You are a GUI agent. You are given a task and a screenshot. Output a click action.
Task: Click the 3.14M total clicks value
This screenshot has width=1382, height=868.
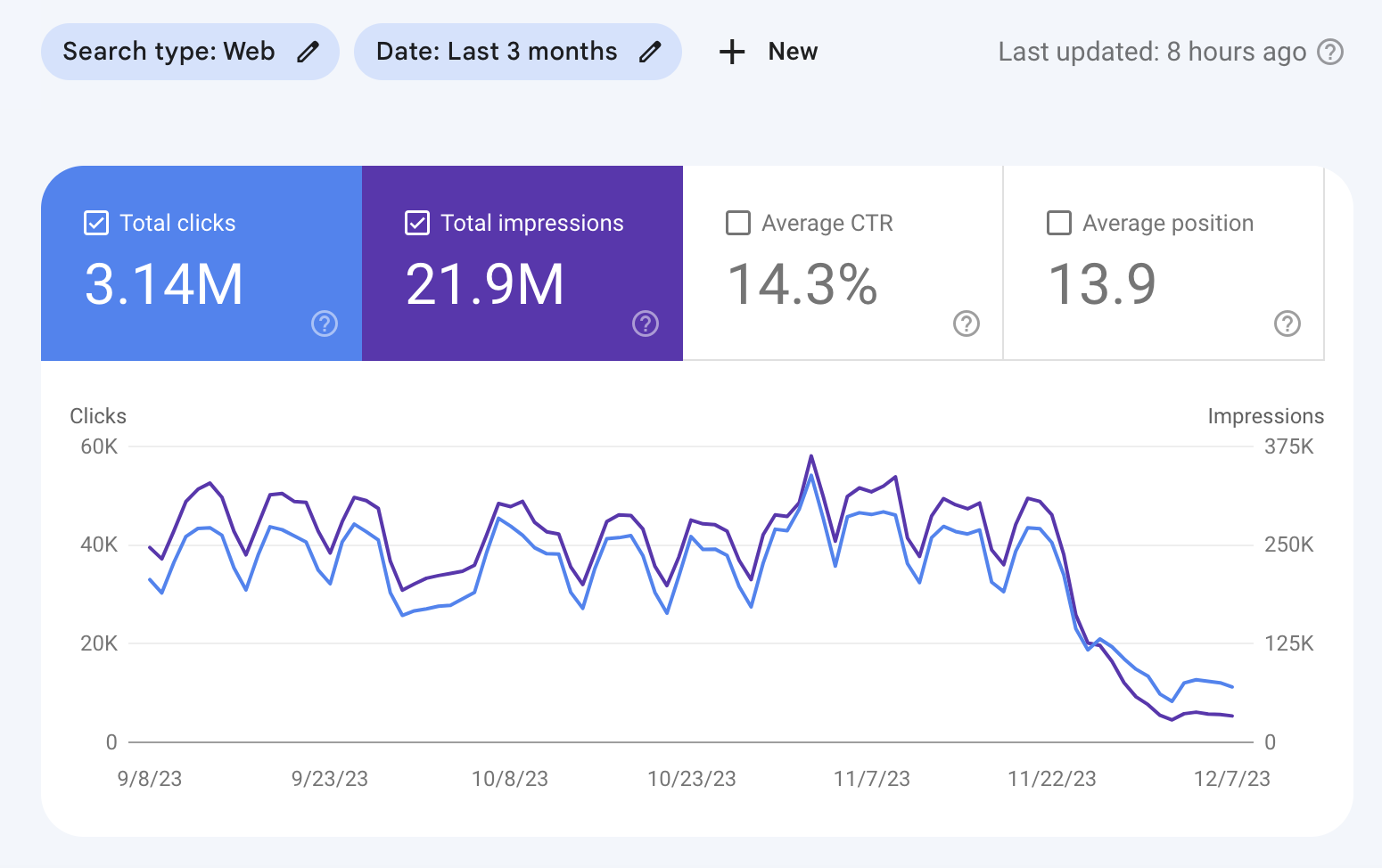[x=164, y=285]
